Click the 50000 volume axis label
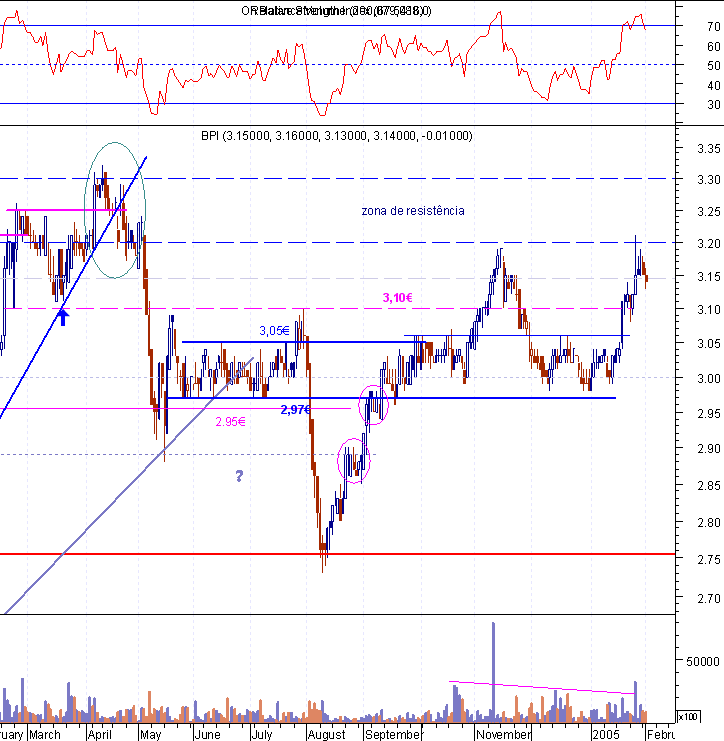This screenshot has width=724, height=741. coord(702,662)
